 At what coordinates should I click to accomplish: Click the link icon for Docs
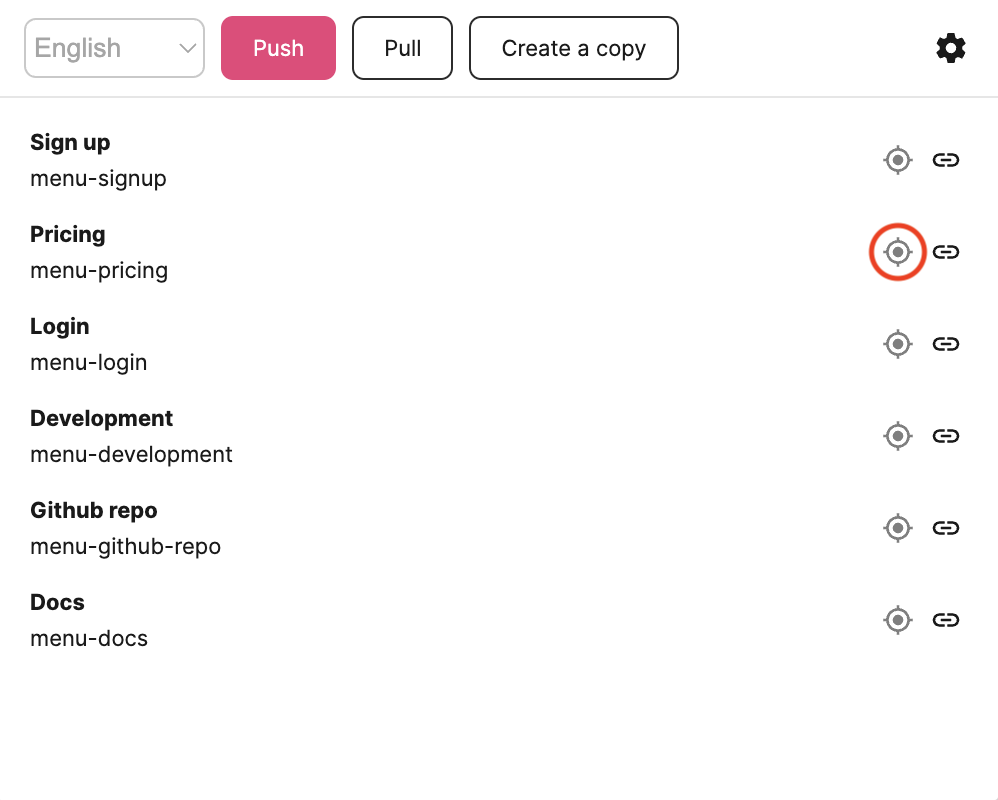coord(946,620)
